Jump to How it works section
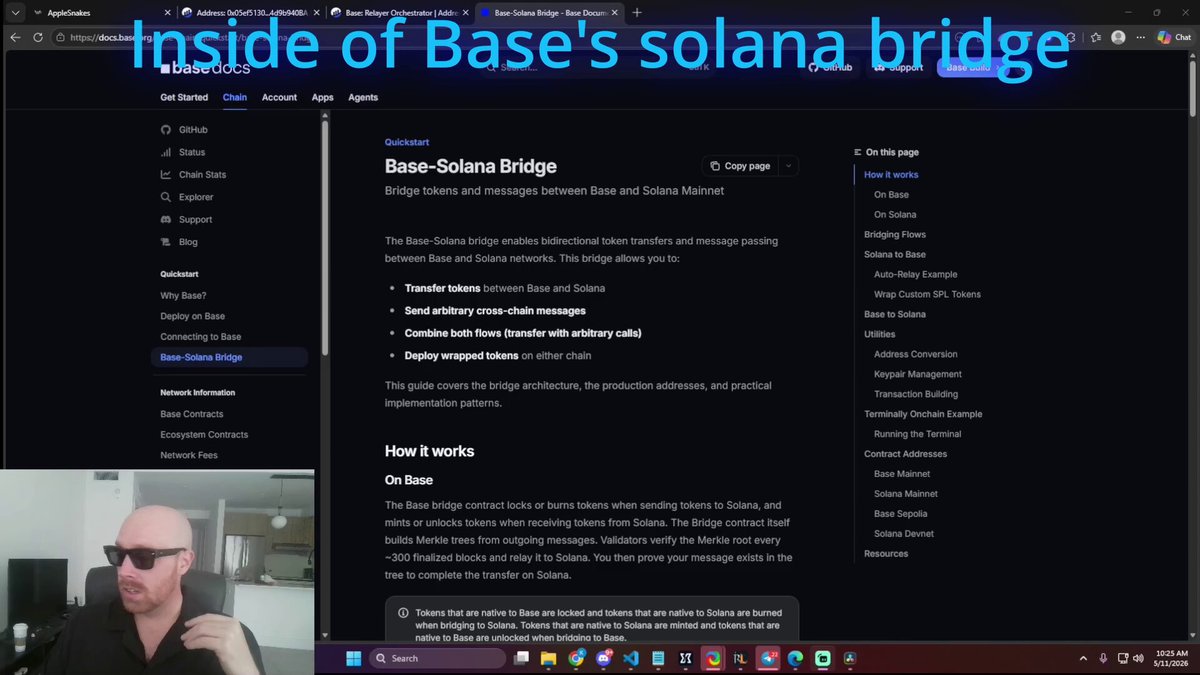 891,174
